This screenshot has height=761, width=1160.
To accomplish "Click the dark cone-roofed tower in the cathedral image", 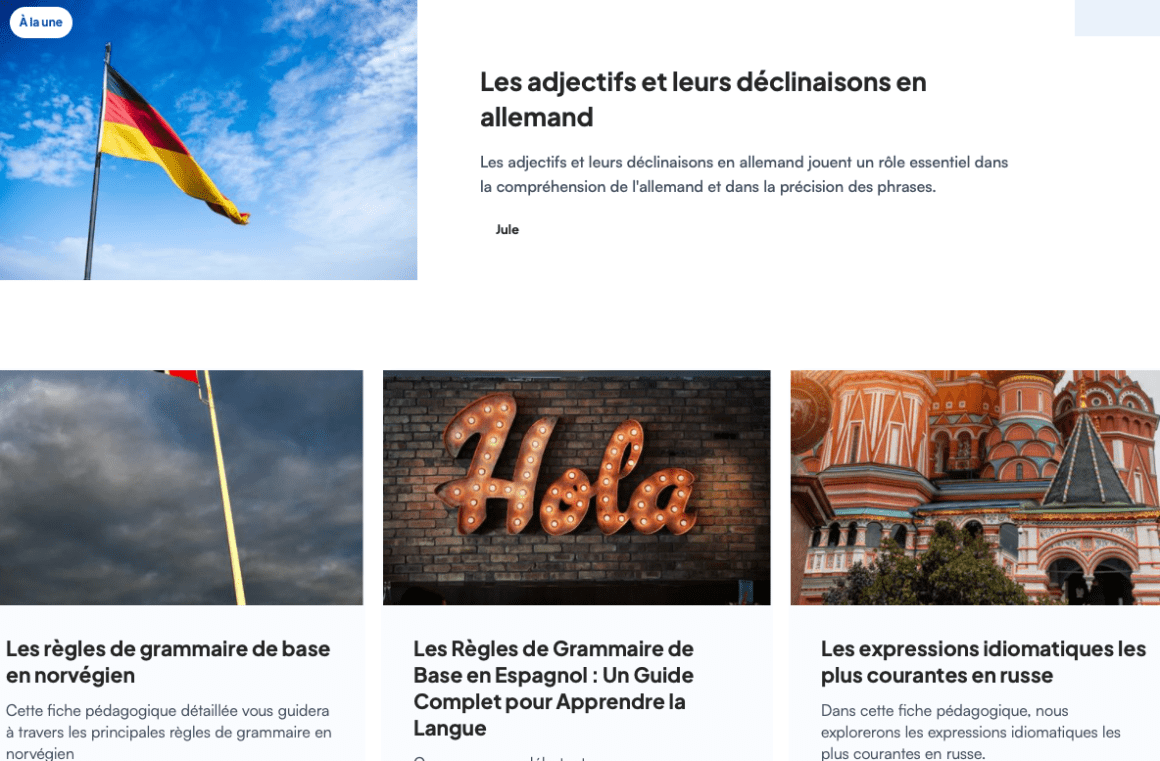I will 1084,459.
